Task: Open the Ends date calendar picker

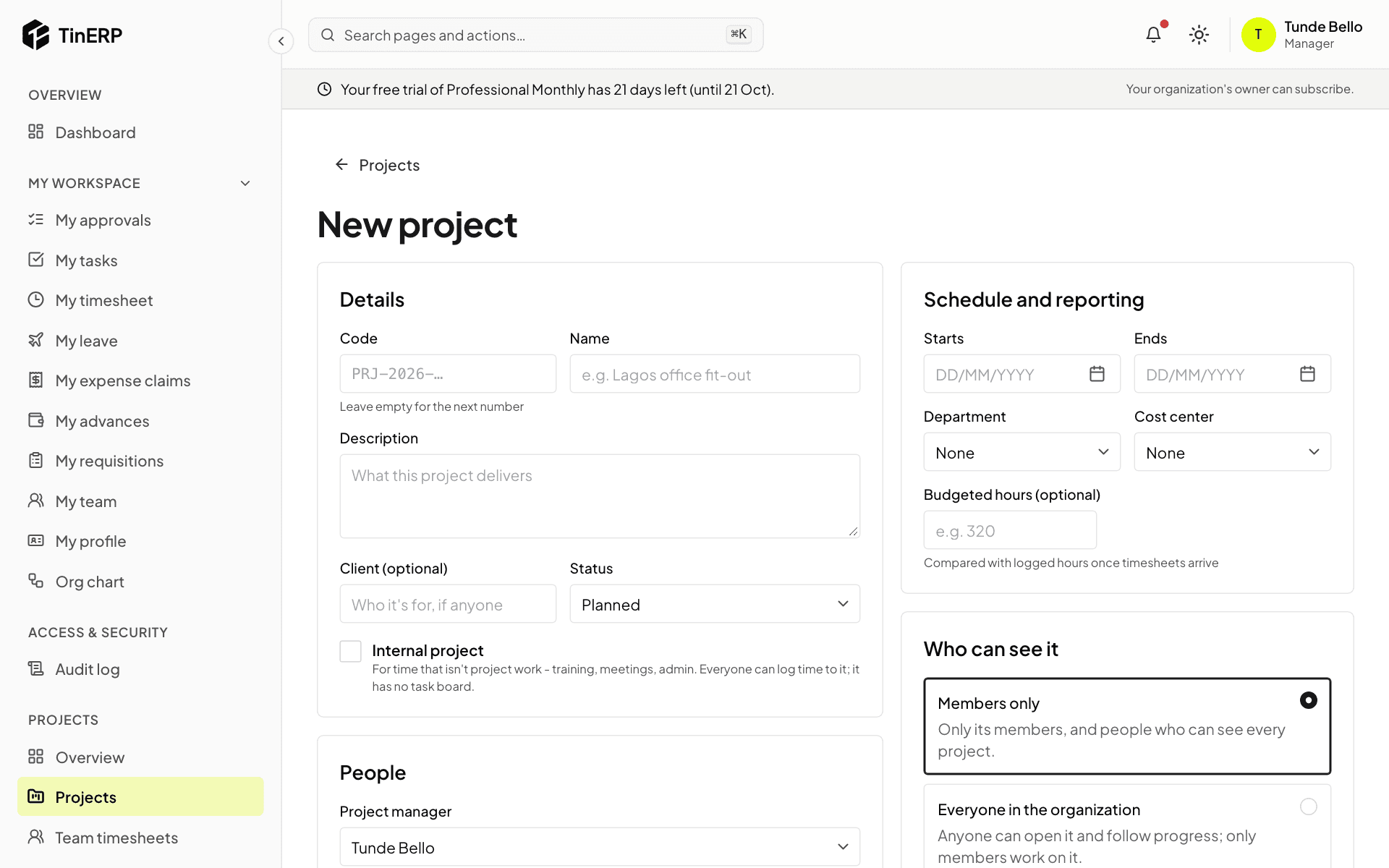Action: (x=1307, y=374)
